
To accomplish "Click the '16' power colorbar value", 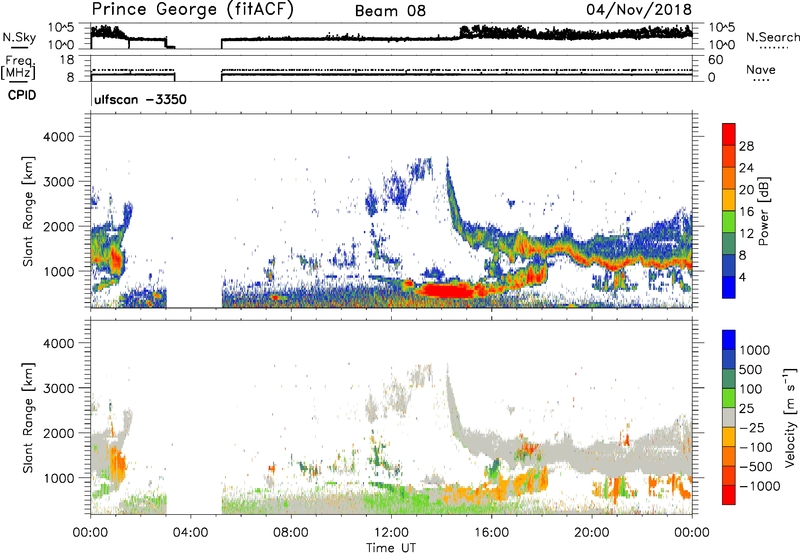I will click(746, 212).
